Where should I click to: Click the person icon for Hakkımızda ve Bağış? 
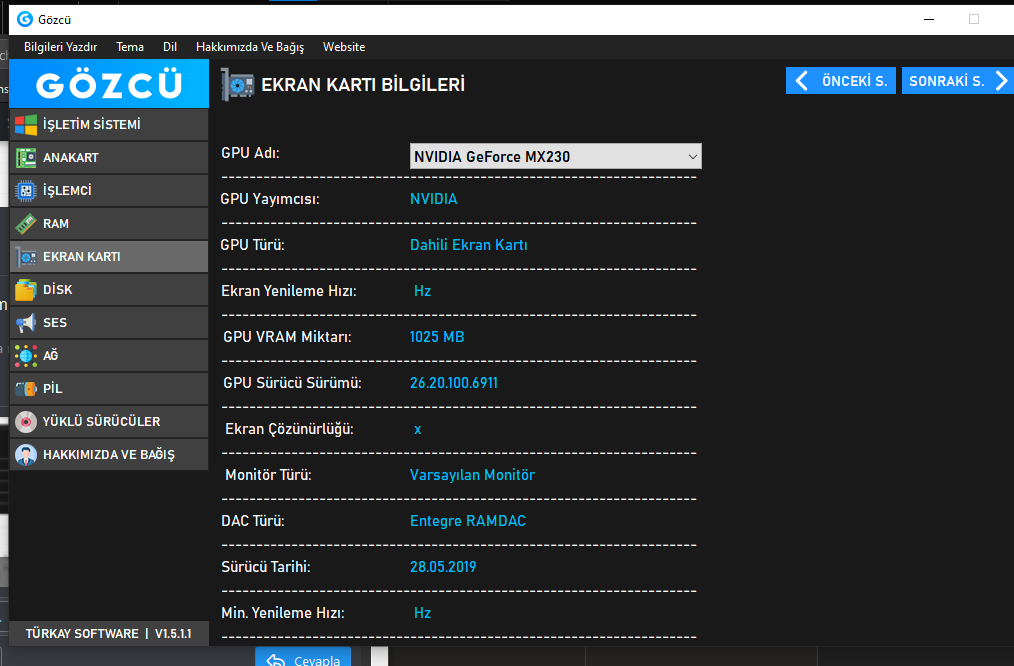(x=26, y=455)
